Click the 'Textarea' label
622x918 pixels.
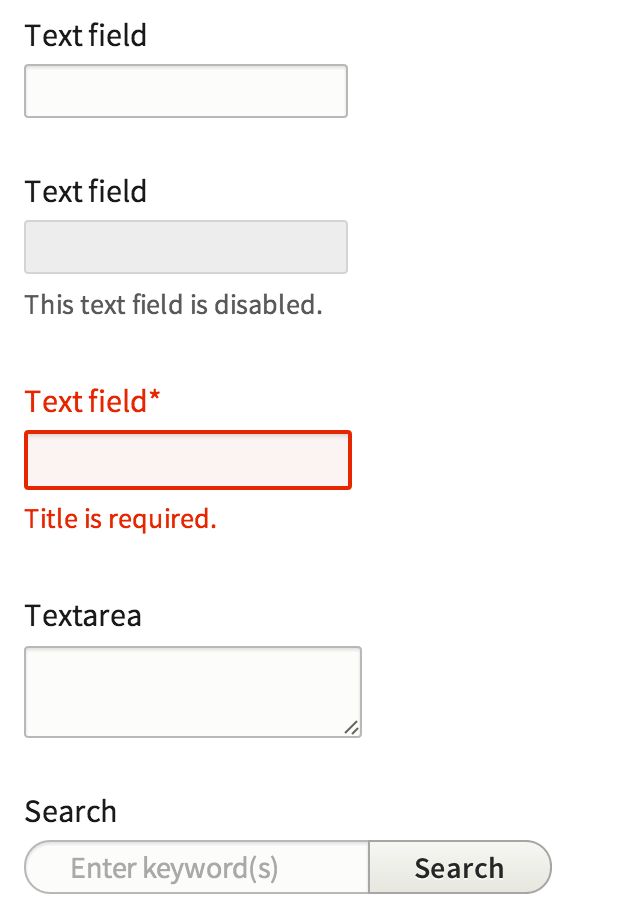point(83,616)
